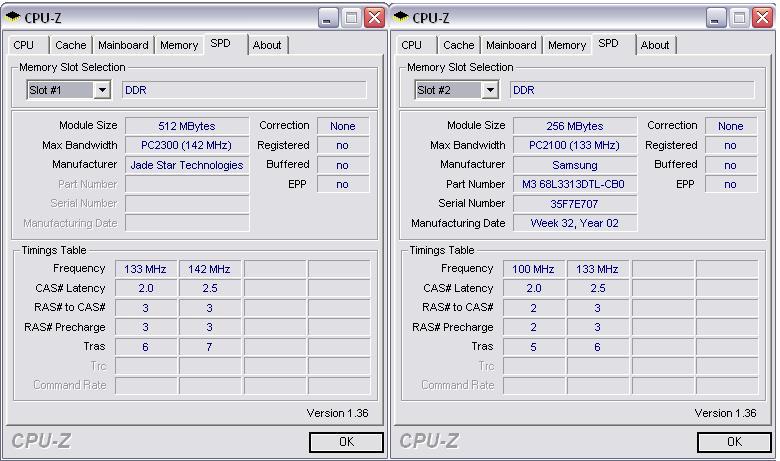Click 100 MHz frequency cell in right window

[533, 269]
